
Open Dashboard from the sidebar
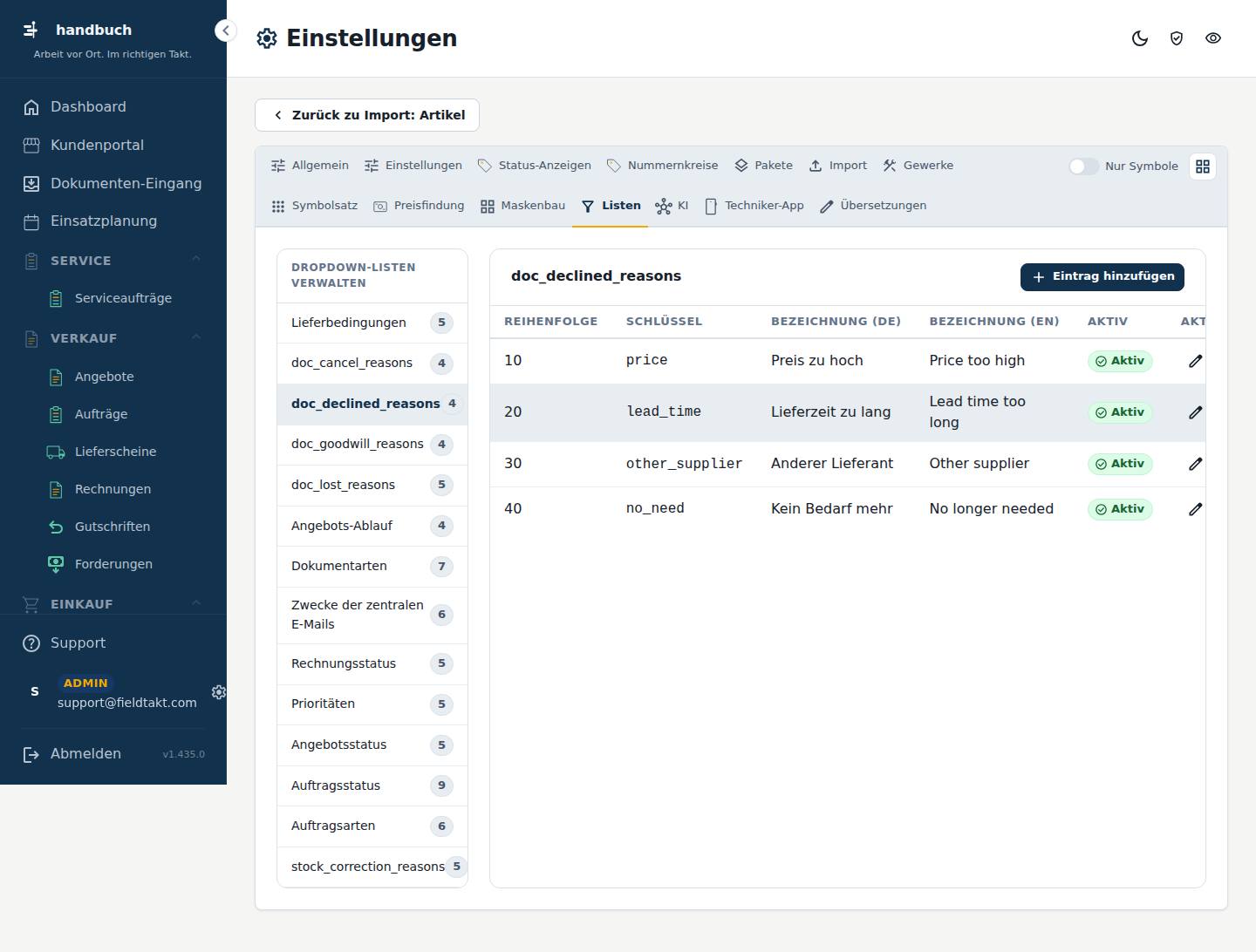click(113, 107)
